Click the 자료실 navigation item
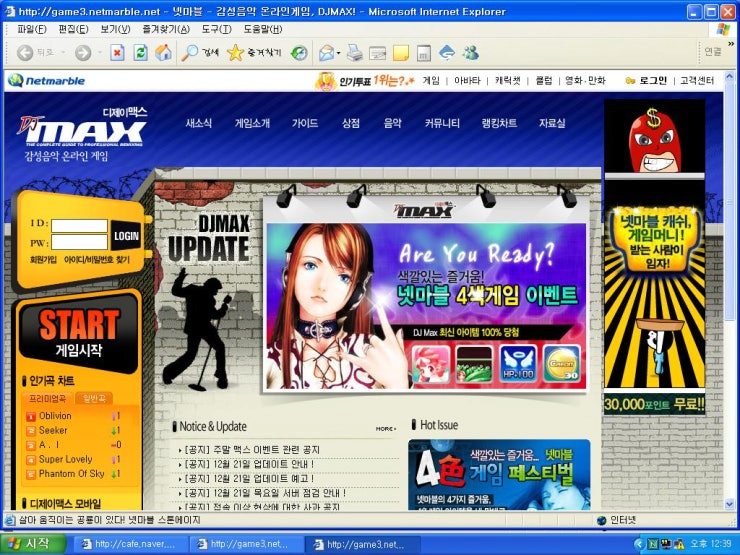Image resolution: width=740 pixels, height=555 pixels. tap(552, 124)
